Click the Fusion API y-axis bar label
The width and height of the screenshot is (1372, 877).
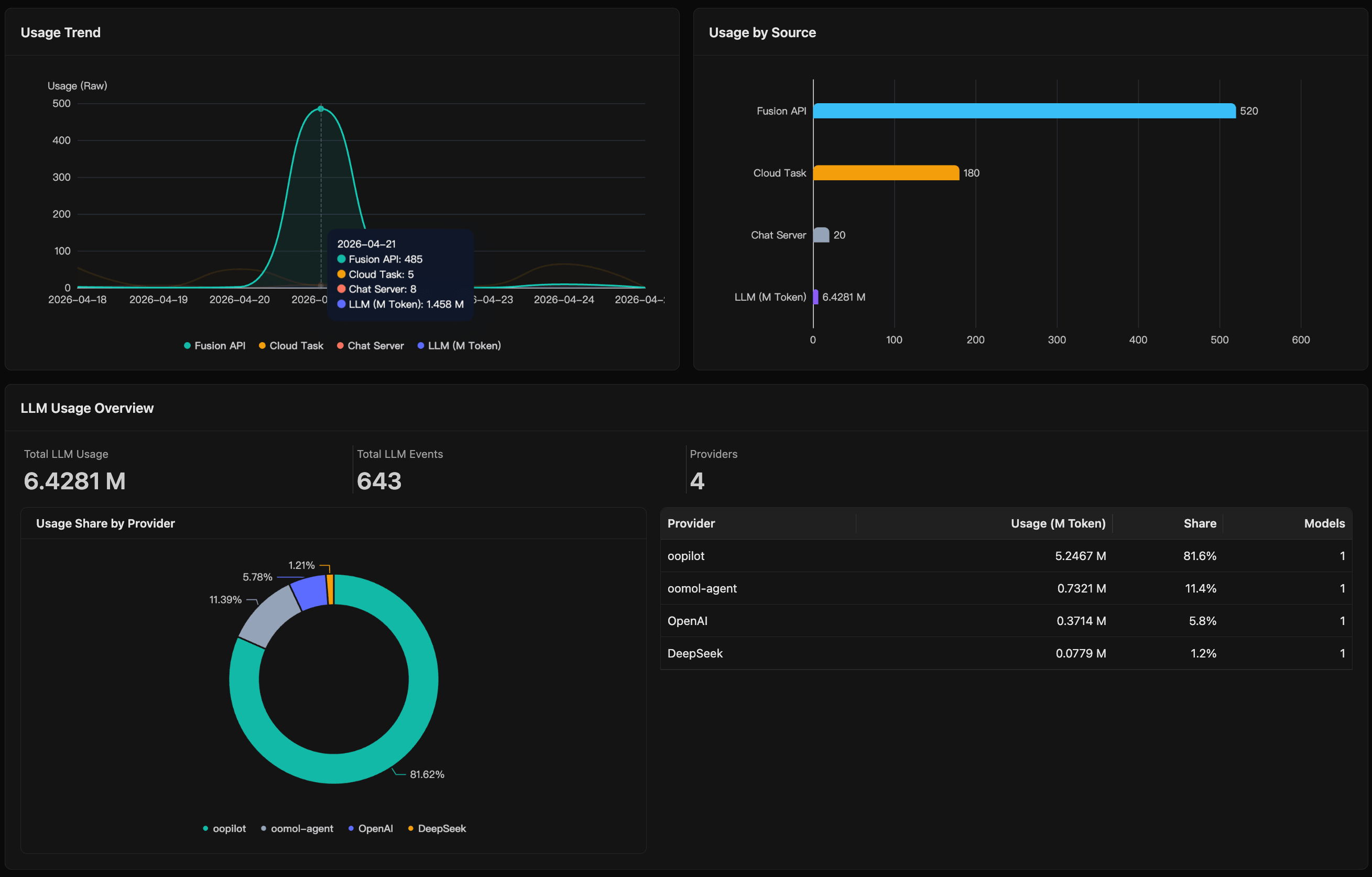[781, 111]
